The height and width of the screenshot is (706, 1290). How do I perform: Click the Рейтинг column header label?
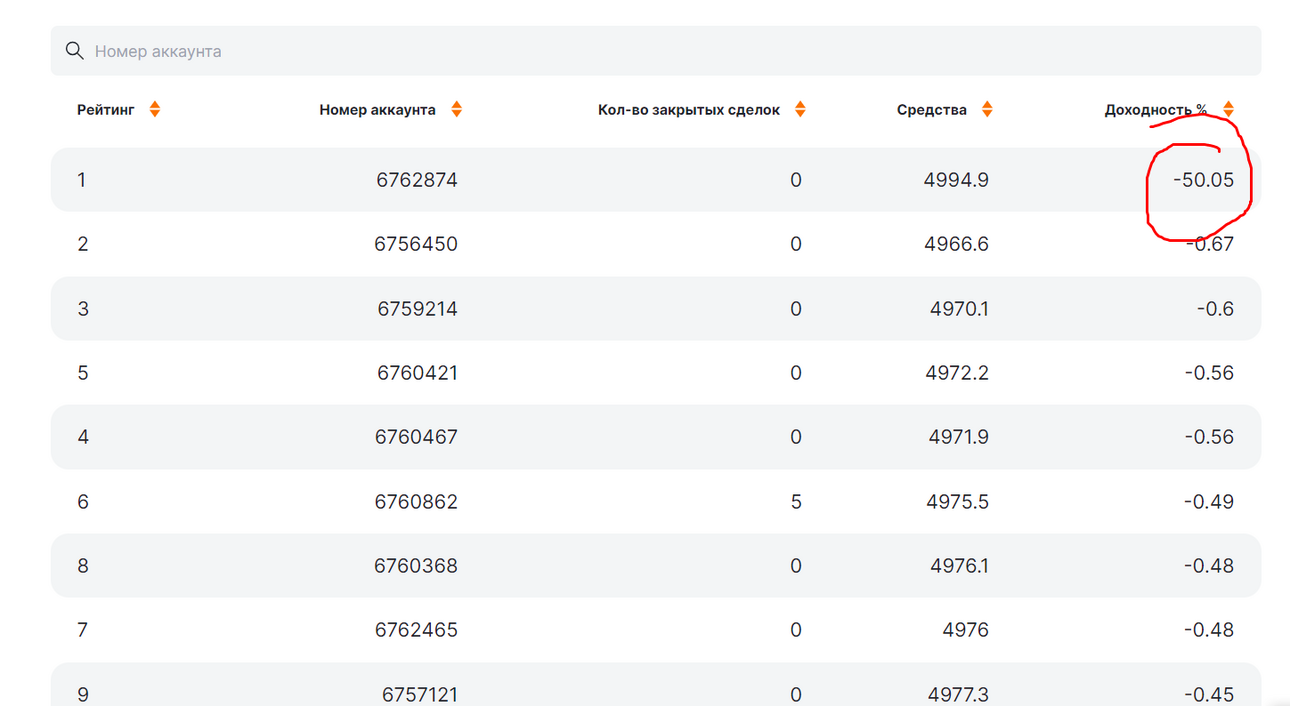coord(106,110)
